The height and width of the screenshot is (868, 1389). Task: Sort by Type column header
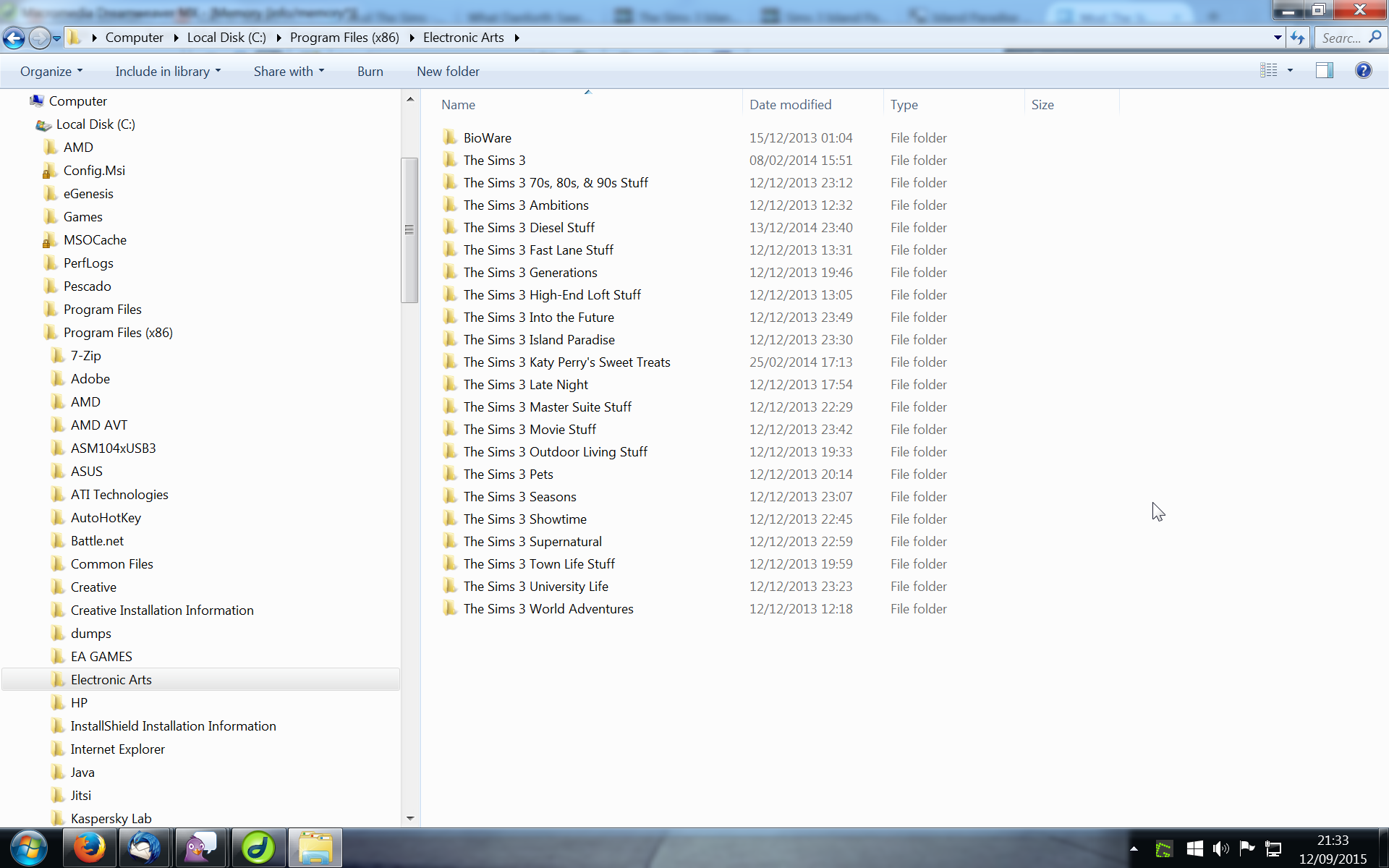coord(904,105)
